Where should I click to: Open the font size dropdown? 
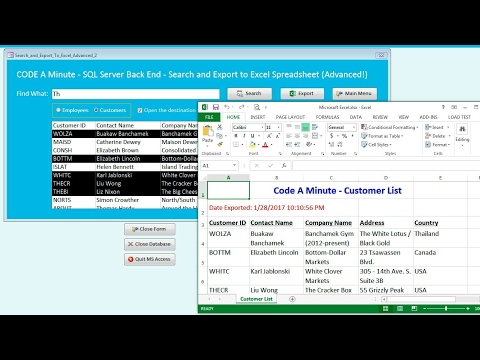click(279, 127)
